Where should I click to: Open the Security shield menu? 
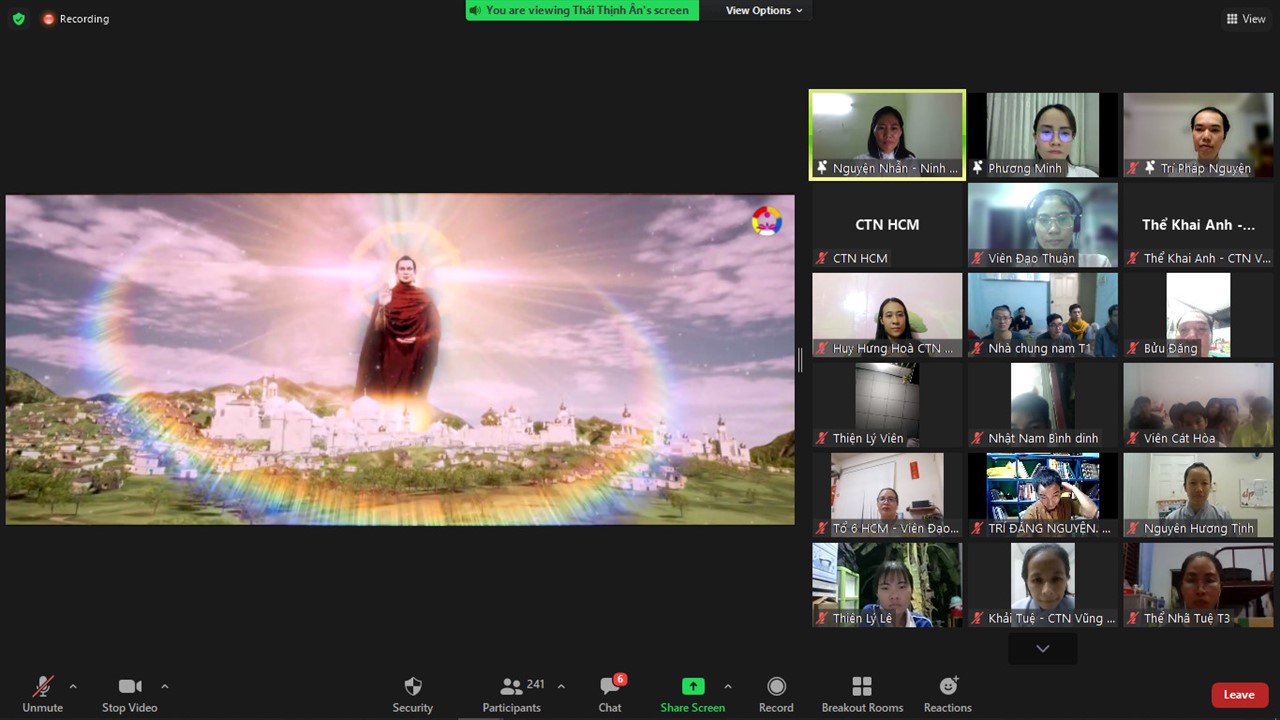click(413, 694)
